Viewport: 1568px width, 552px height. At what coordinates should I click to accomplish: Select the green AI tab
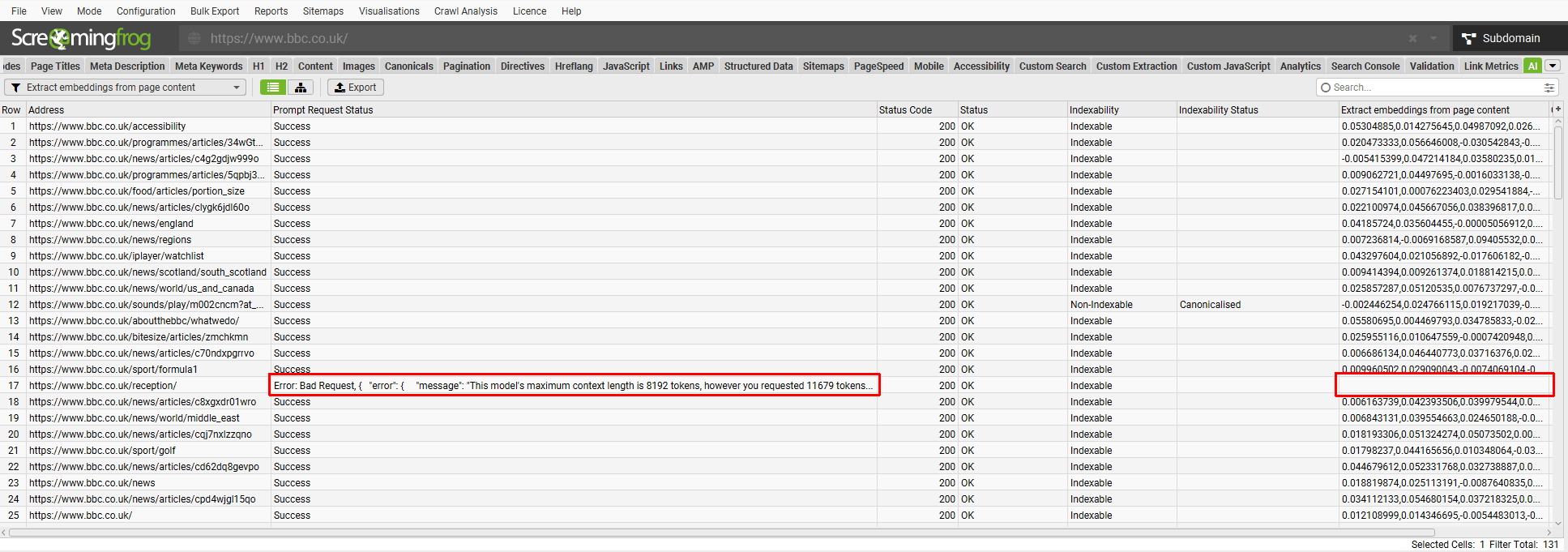(1532, 66)
